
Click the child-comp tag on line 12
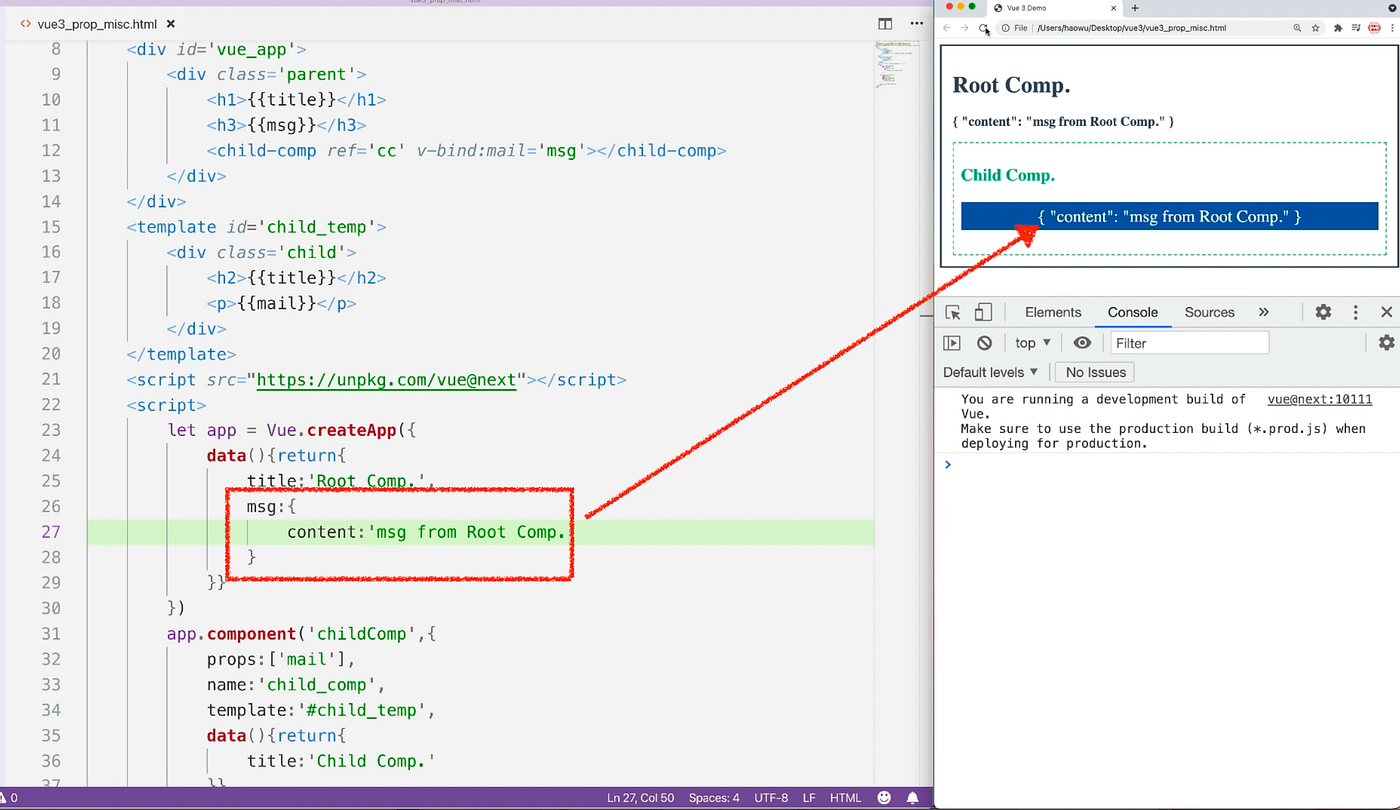coord(466,150)
